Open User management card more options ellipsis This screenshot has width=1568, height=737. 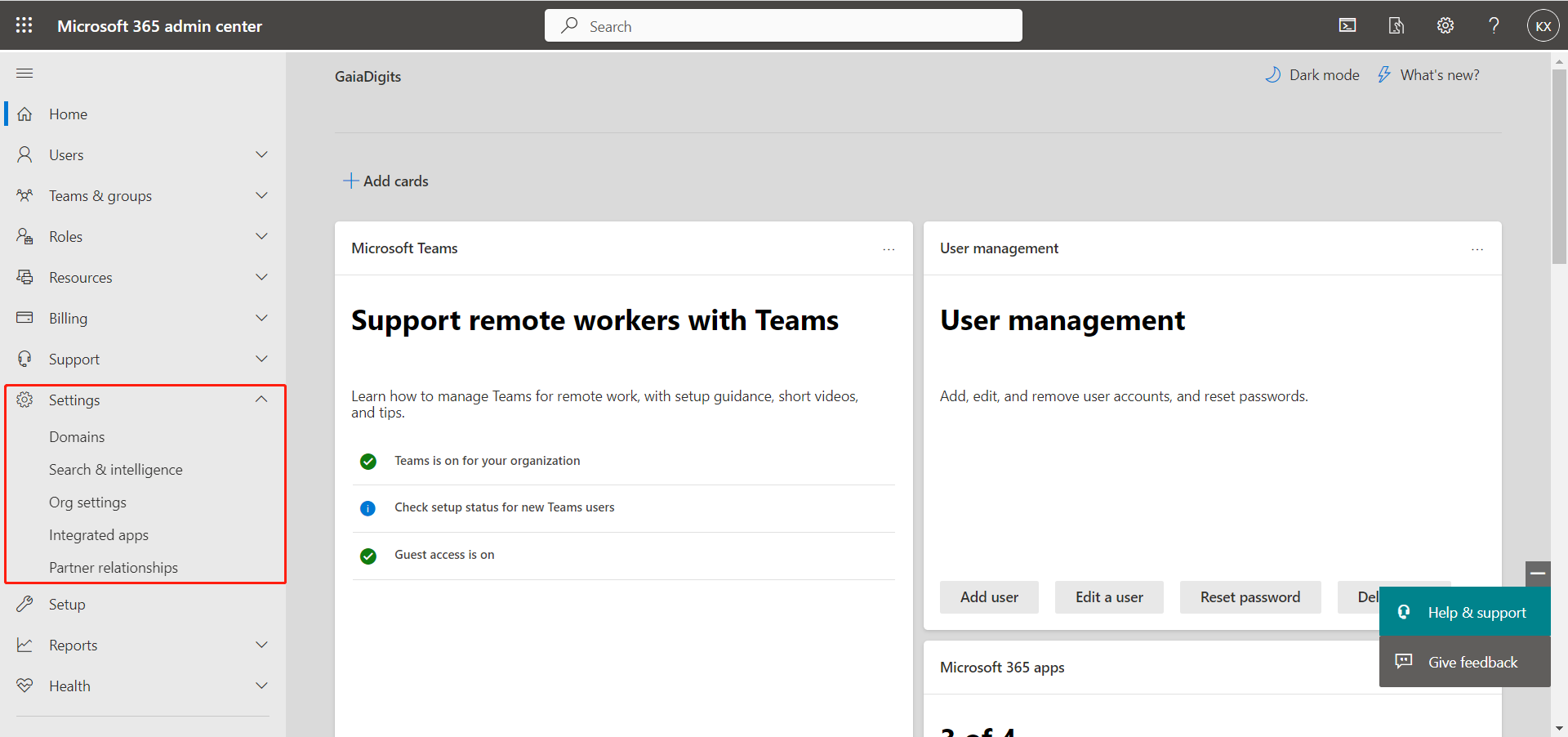tap(1477, 249)
